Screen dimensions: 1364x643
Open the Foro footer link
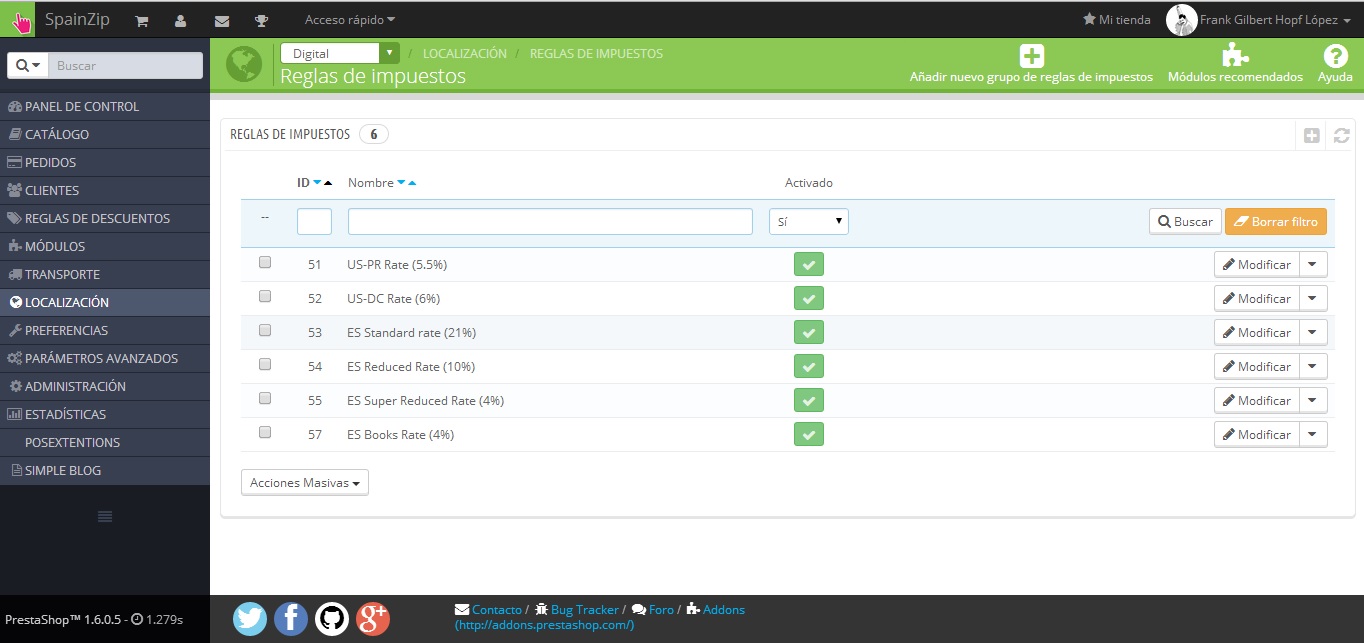point(661,610)
